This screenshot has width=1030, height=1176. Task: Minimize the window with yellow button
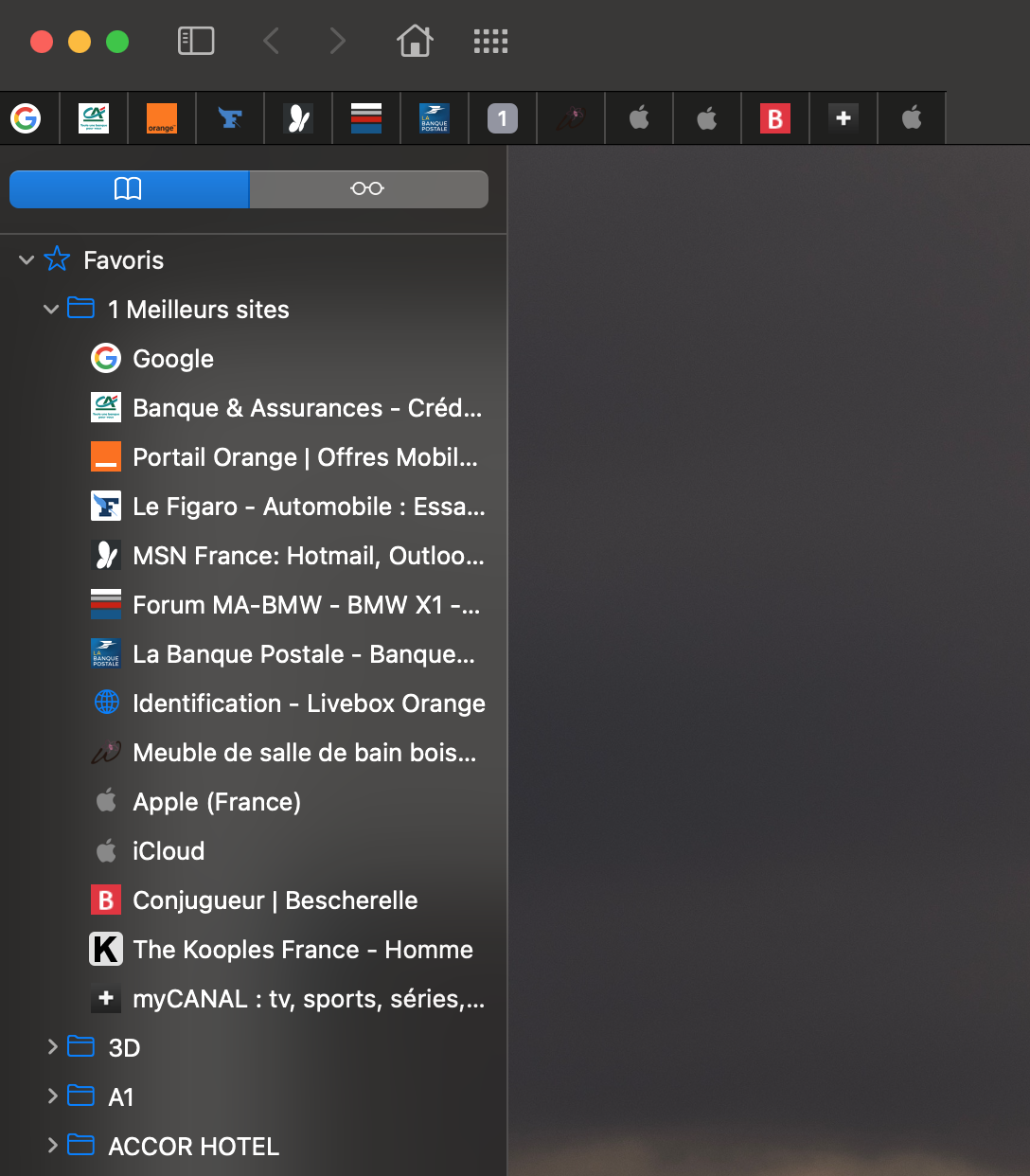click(x=80, y=42)
